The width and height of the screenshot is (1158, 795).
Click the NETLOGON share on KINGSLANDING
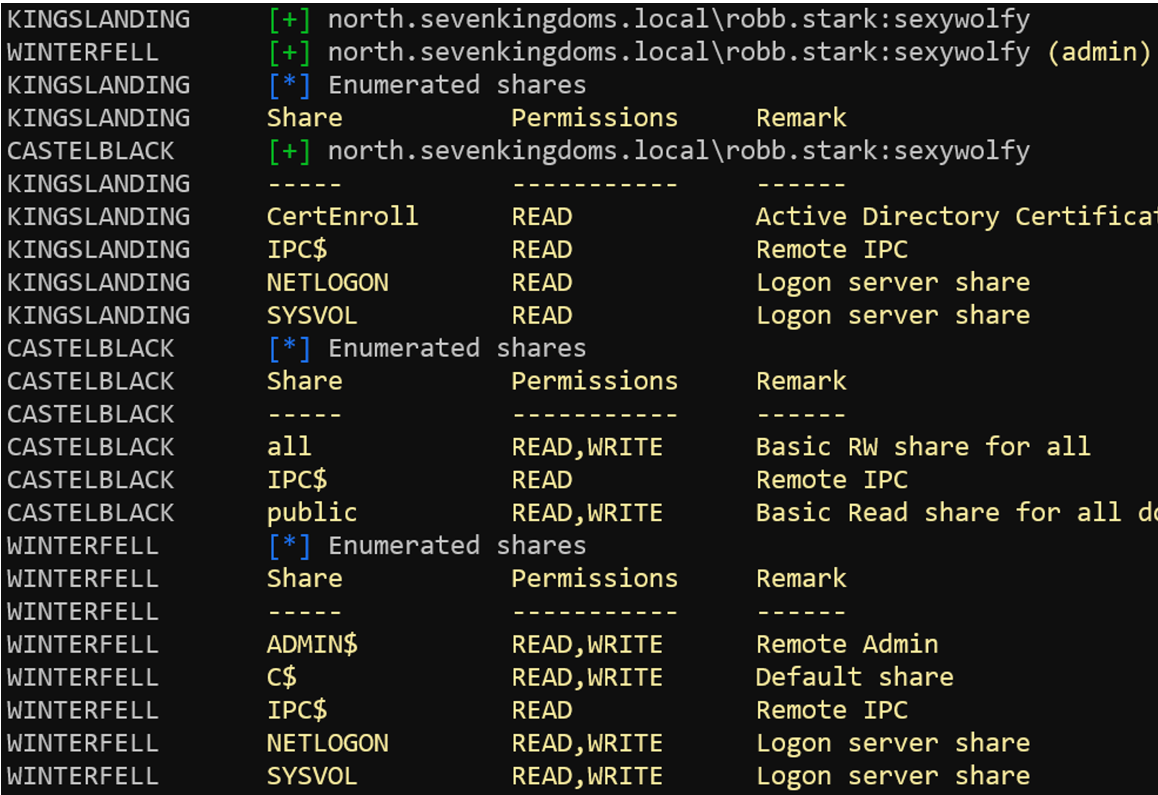click(x=328, y=282)
